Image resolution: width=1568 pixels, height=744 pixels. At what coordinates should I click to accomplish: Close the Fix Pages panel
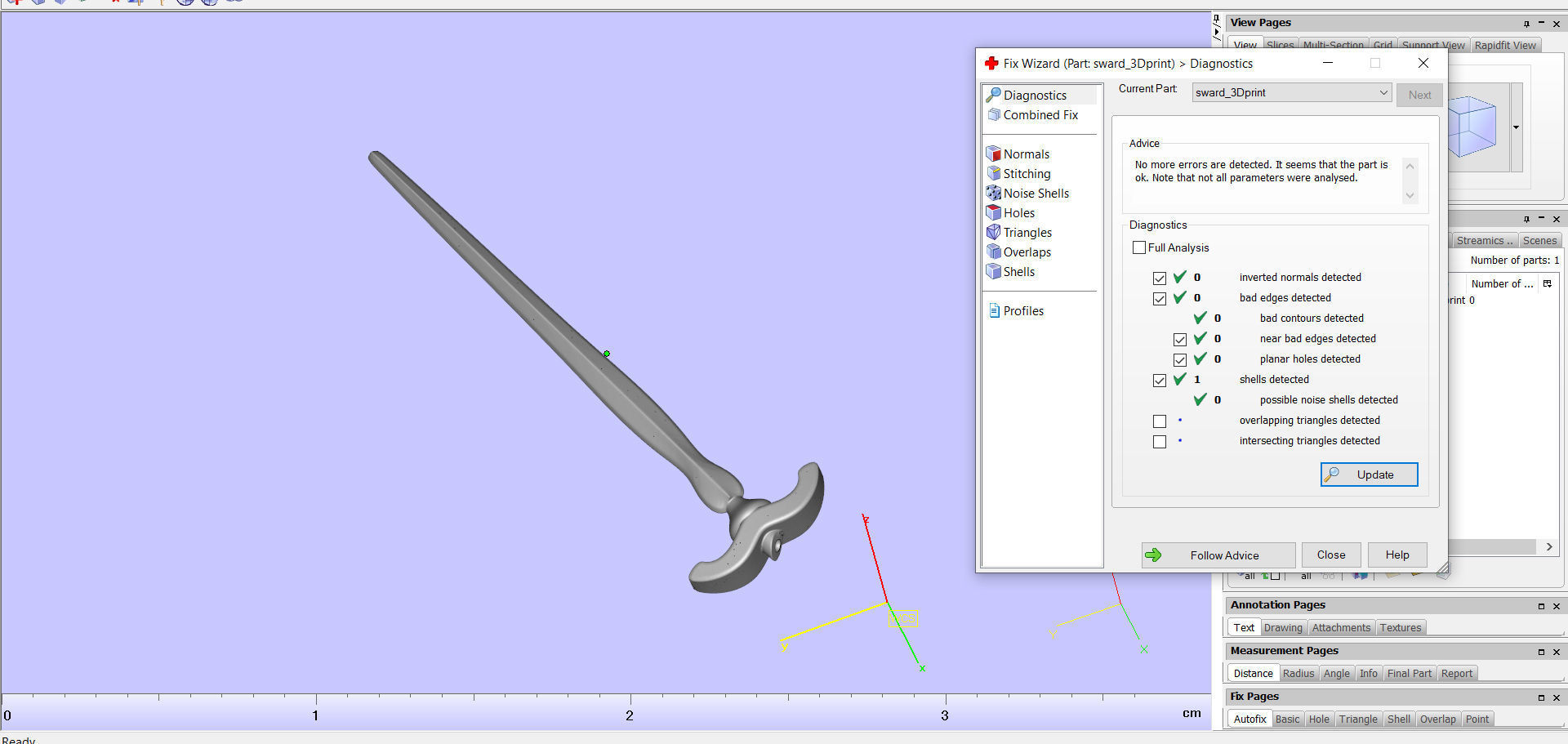[1556, 697]
